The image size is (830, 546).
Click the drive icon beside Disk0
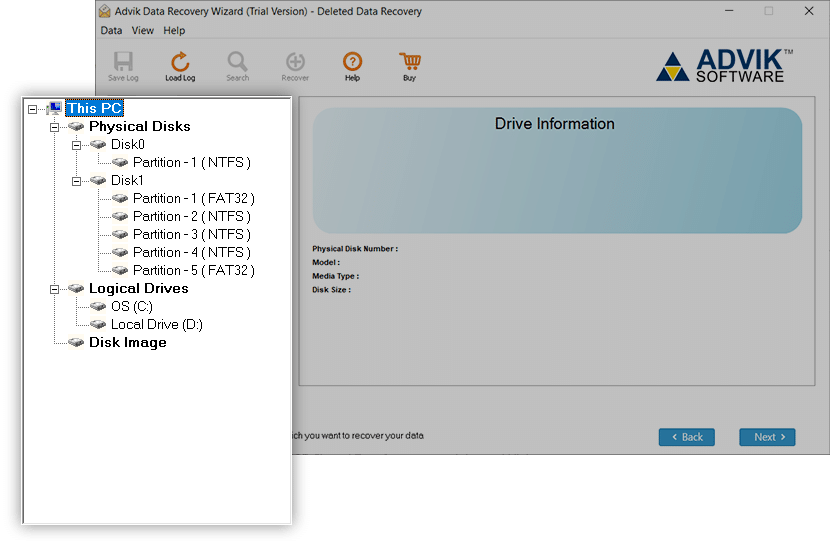(98, 145)
